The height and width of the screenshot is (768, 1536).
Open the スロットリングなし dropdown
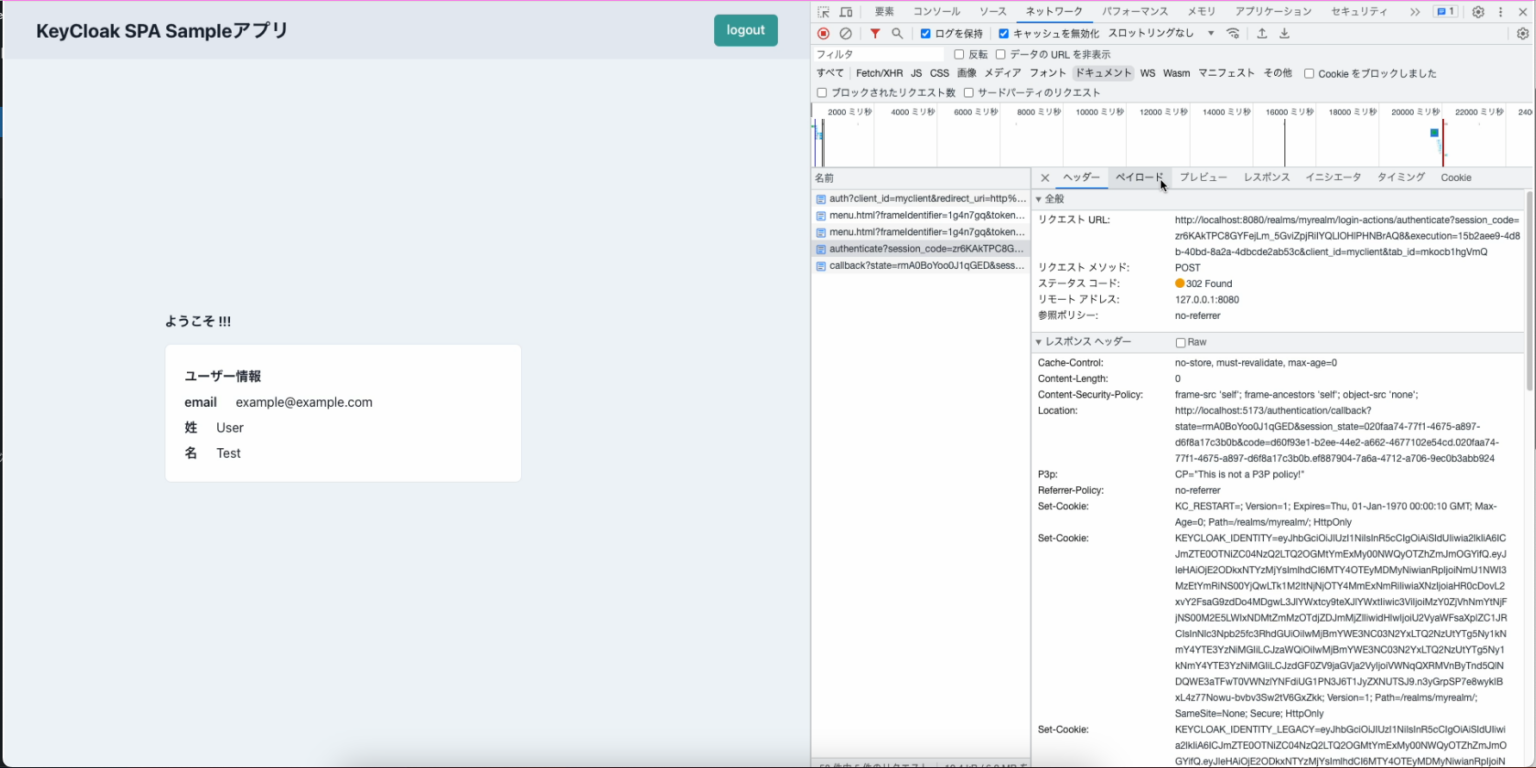(x=1165, y=33)
